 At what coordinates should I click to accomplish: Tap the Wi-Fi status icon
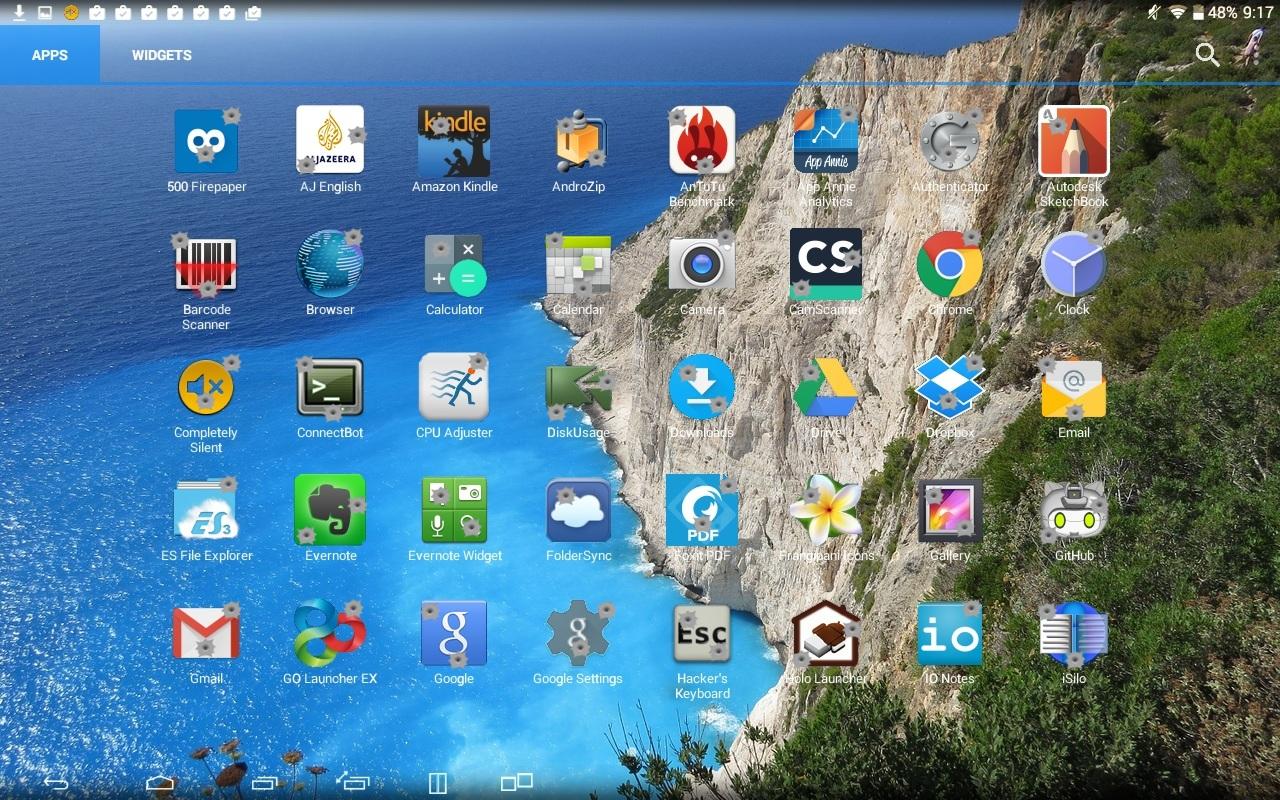pyautogui.click(x=1177, y=13)
